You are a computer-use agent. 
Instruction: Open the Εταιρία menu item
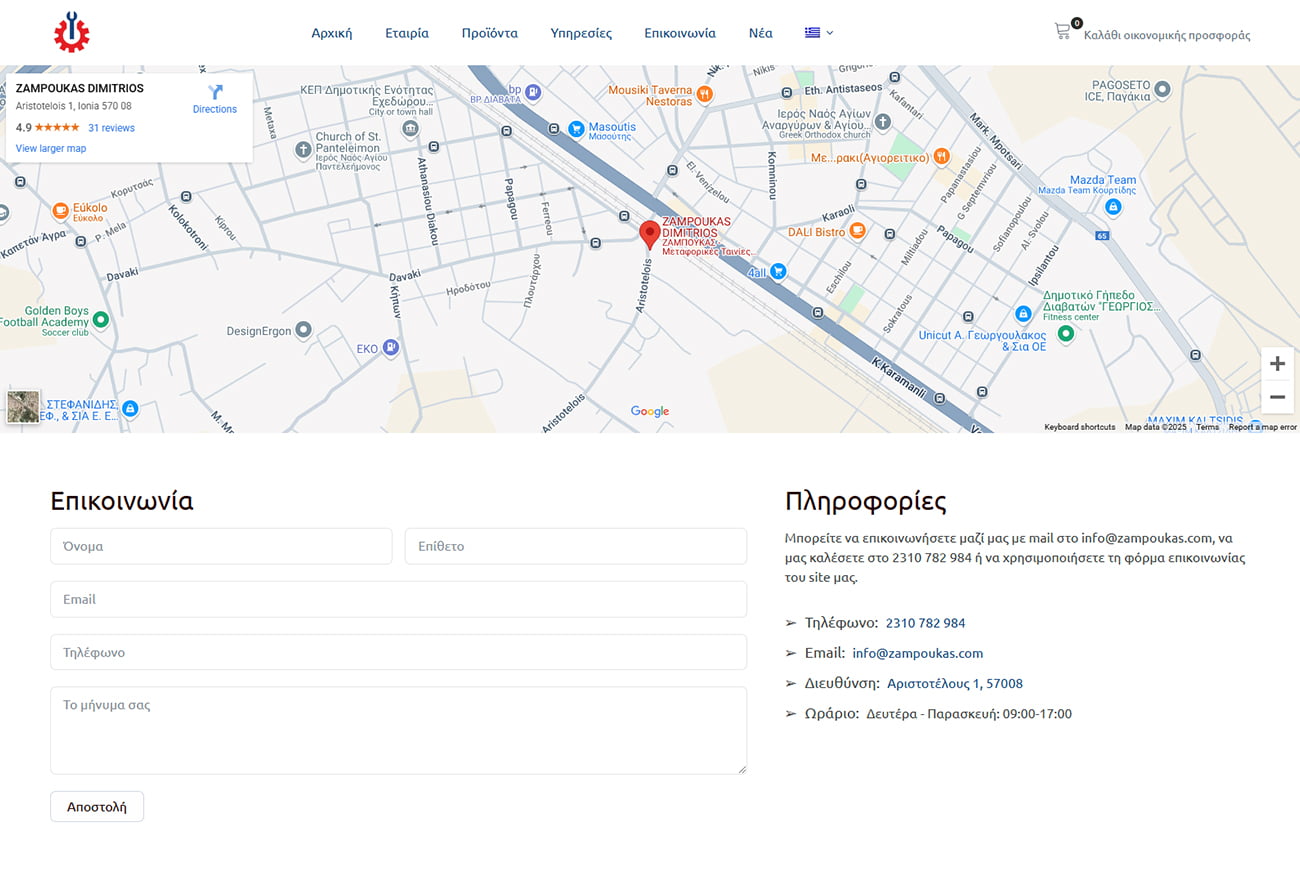pos(407,33)
